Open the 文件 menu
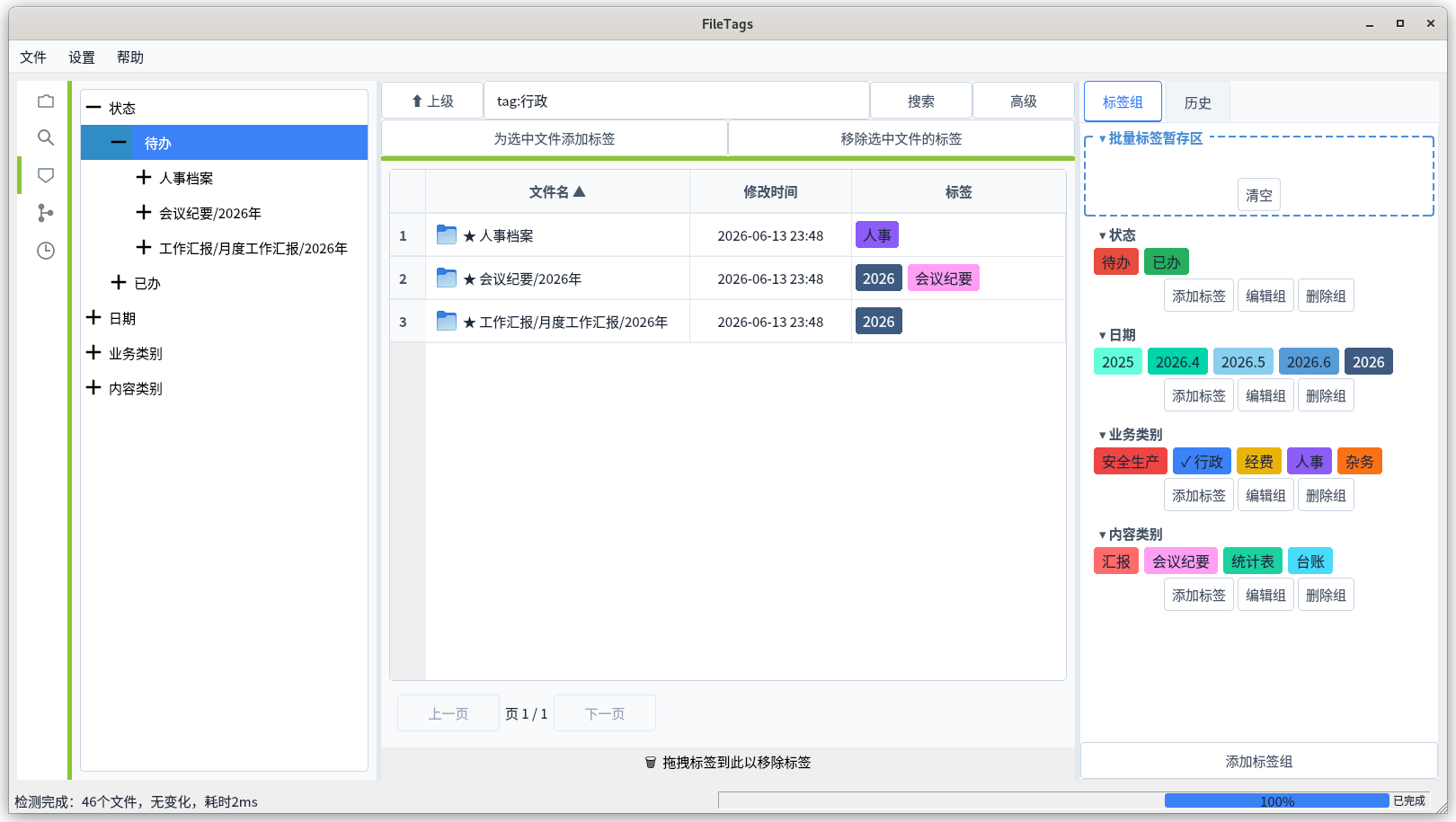The height and width of the screenshot is (822, 1456). 33,57
